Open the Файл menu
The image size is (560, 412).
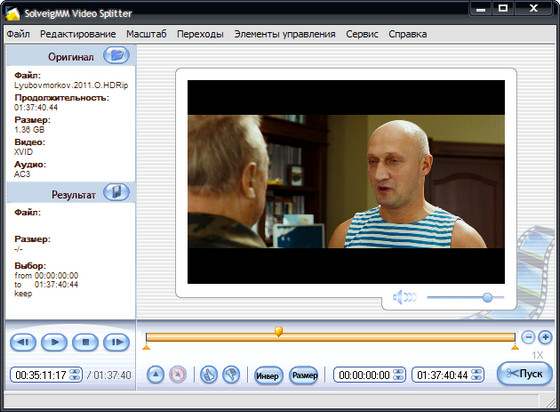pyautogui.click(x=18, y=34)
